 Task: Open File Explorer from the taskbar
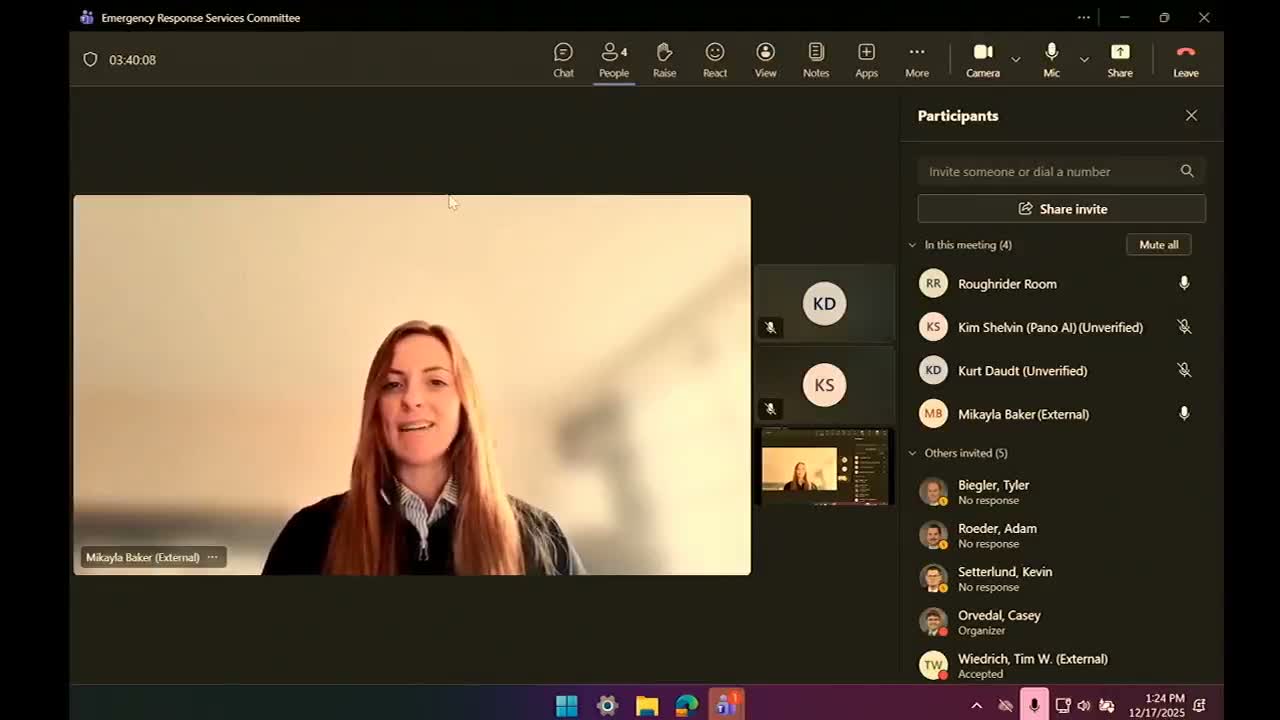647,705
